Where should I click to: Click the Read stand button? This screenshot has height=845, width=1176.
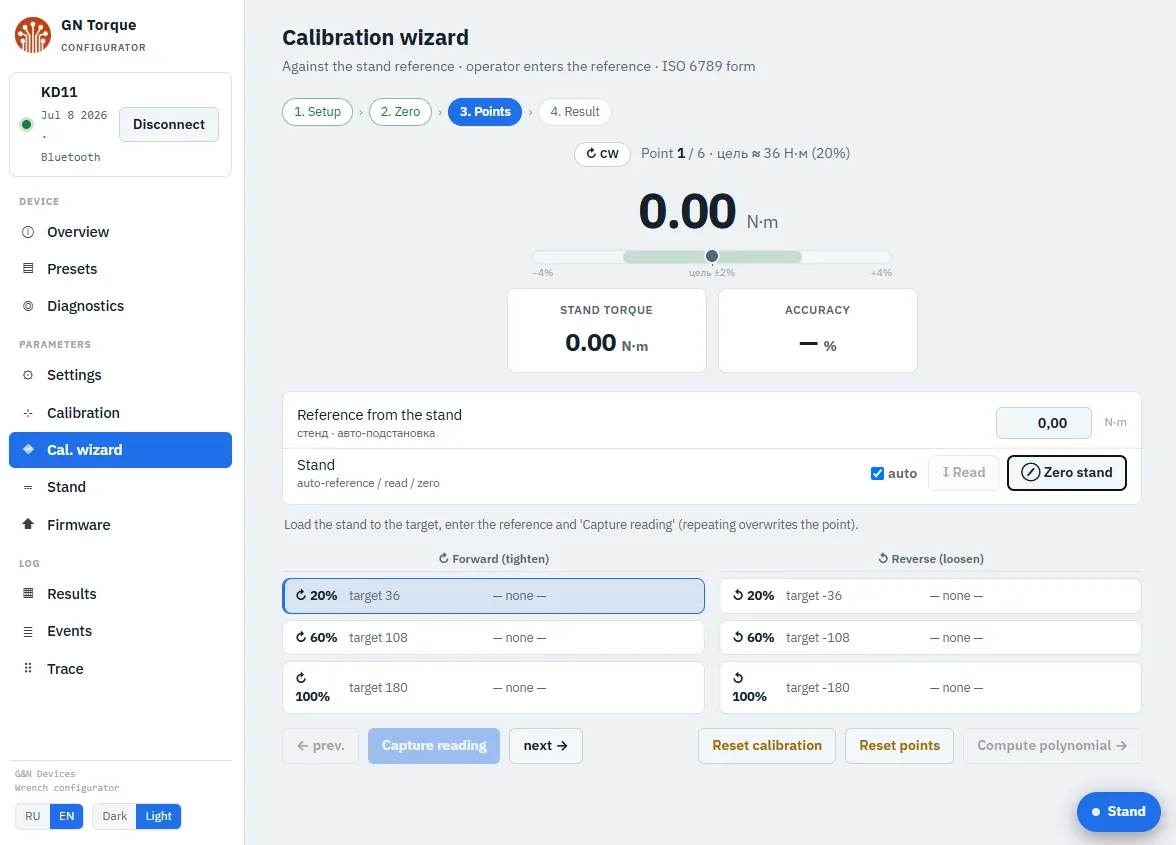point(964,472)
